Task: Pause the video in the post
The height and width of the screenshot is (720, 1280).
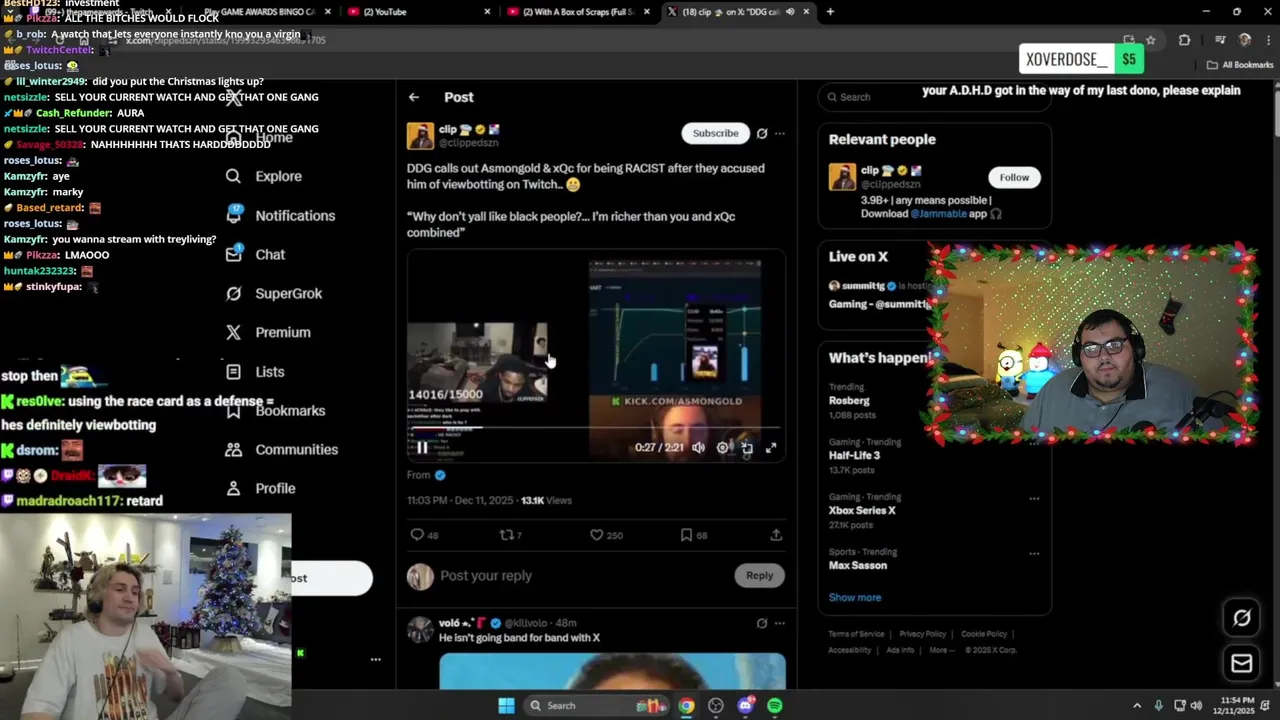Action: click(x=423, y=448)
